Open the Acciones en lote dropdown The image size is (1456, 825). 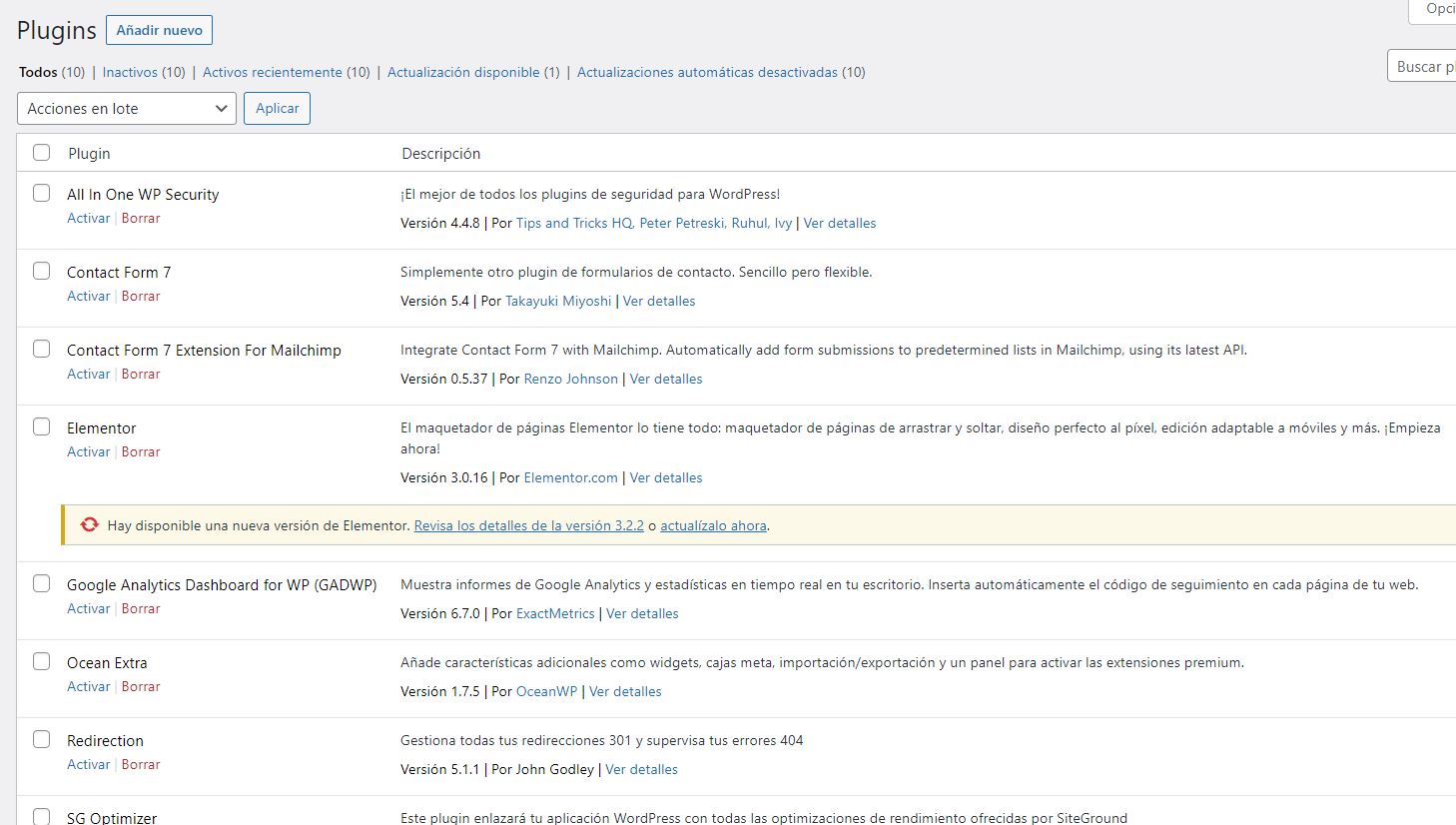pyautogui.click(x=127, y=109)
